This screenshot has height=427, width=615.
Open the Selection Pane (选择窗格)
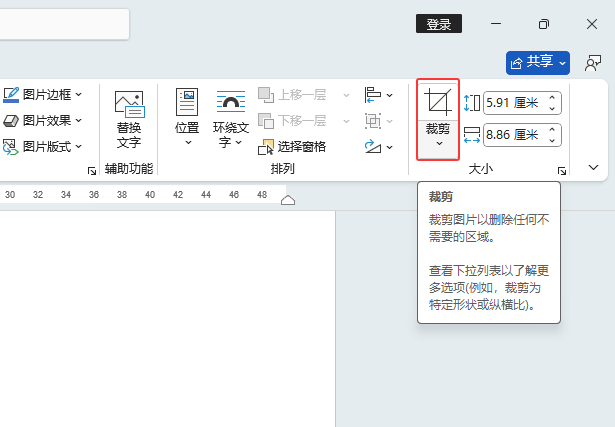[292, 147]
